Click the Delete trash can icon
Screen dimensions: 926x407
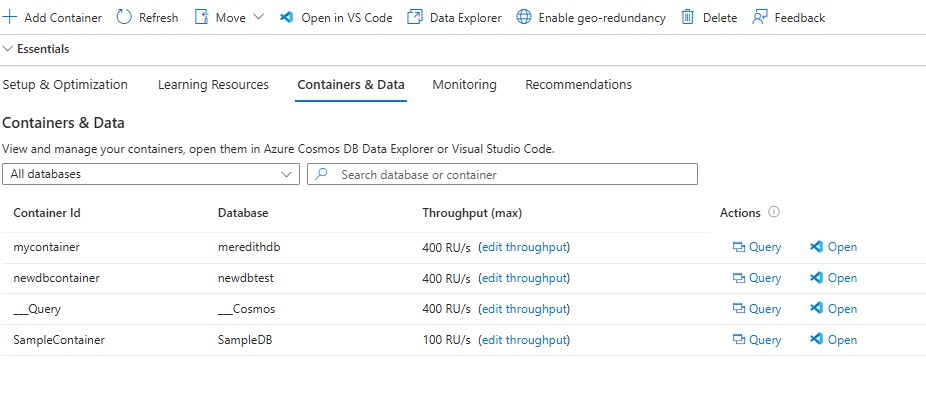point(687,17)
